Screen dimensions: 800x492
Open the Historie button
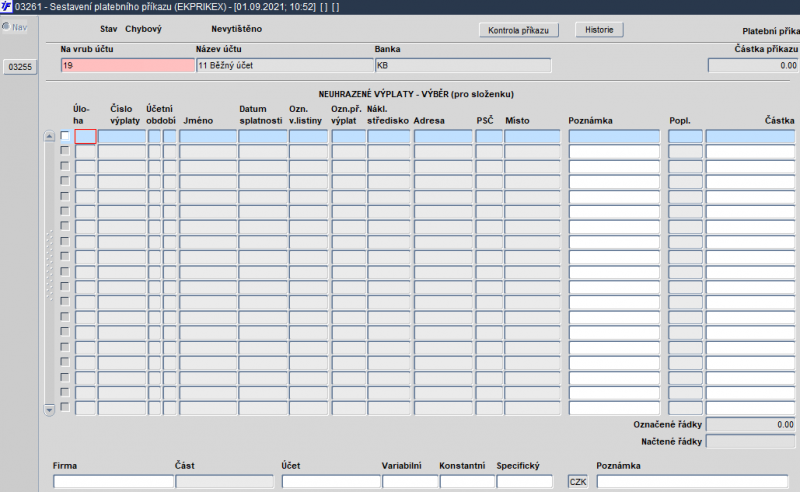[x=599, y=30]
